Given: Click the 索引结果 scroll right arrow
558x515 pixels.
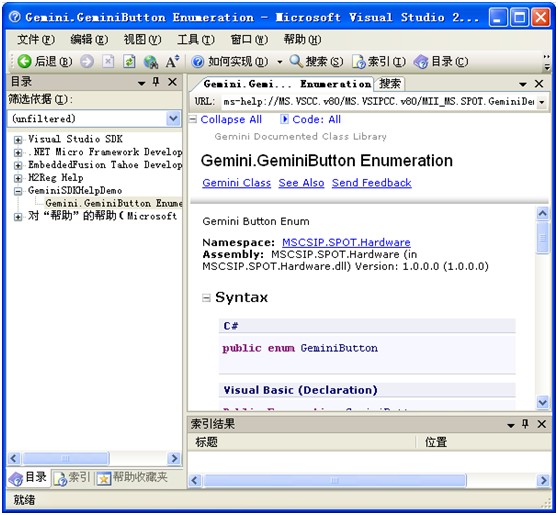Looking at the screenshot, I should [543, 481].
